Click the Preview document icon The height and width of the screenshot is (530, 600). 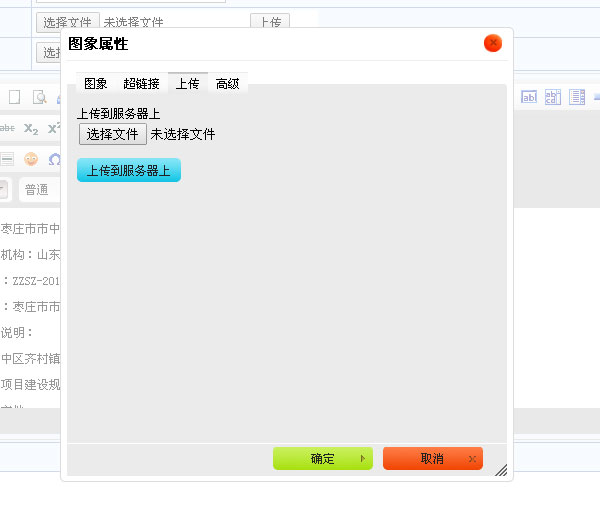click(40, 97)
